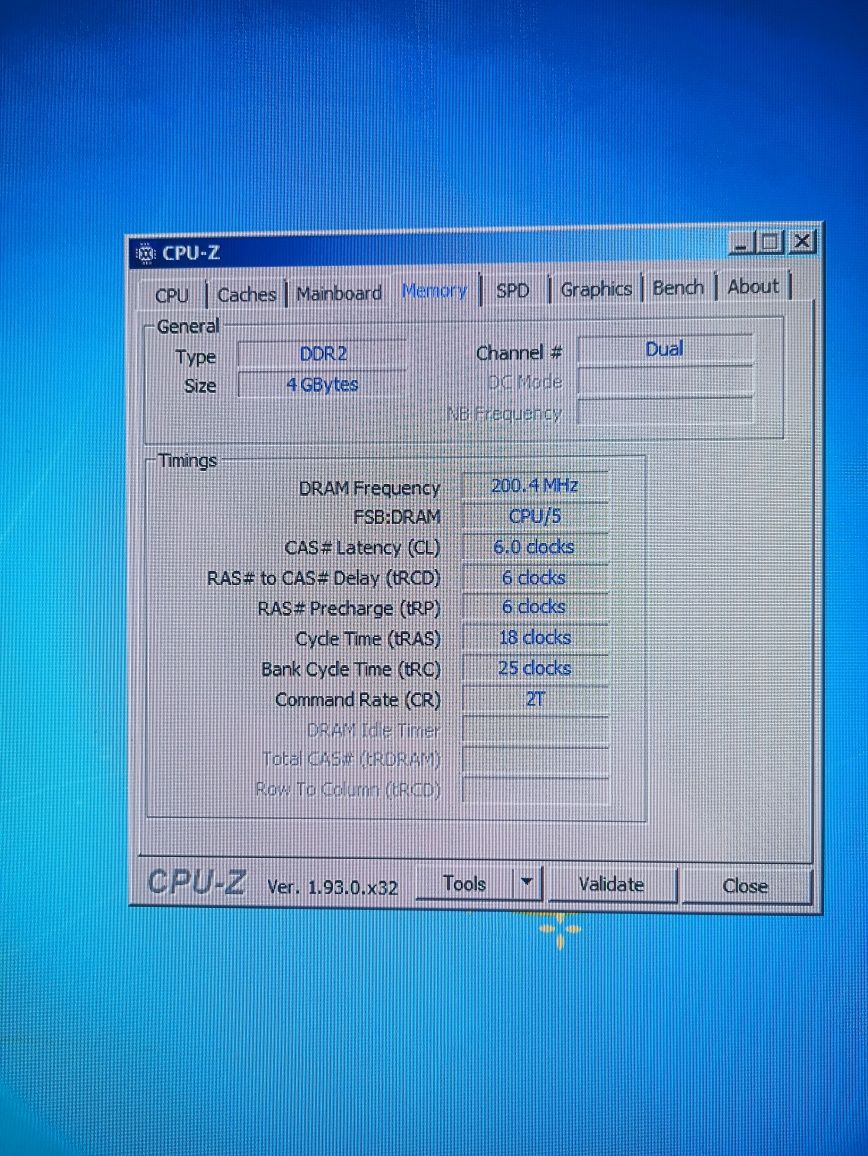
Task: Click the empty Total CAS# (tRDRAM) field
Action: point(535,759)
